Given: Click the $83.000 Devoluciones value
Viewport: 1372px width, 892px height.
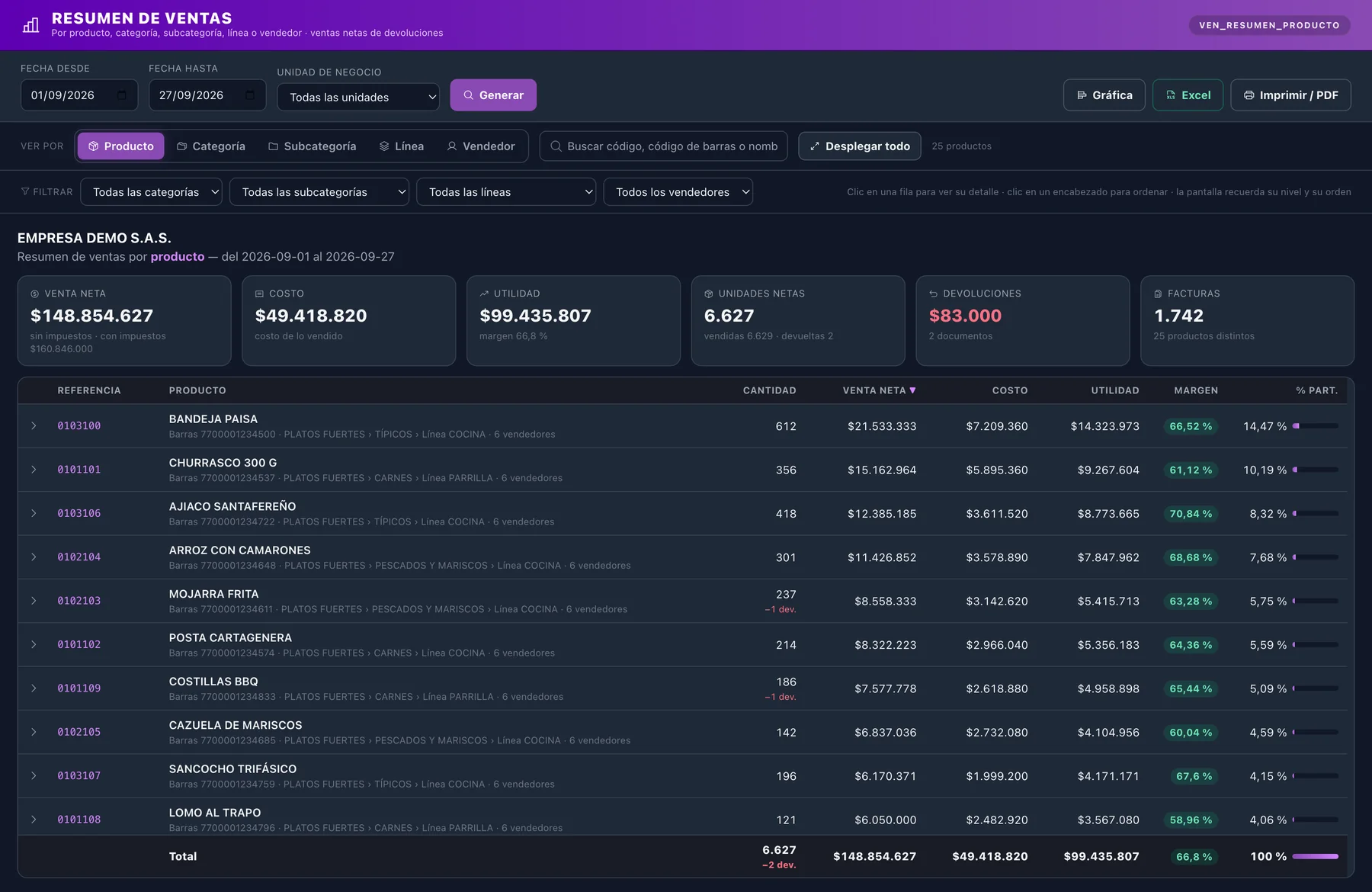Looking at the screenshot, I should click(x=965, y=316).
